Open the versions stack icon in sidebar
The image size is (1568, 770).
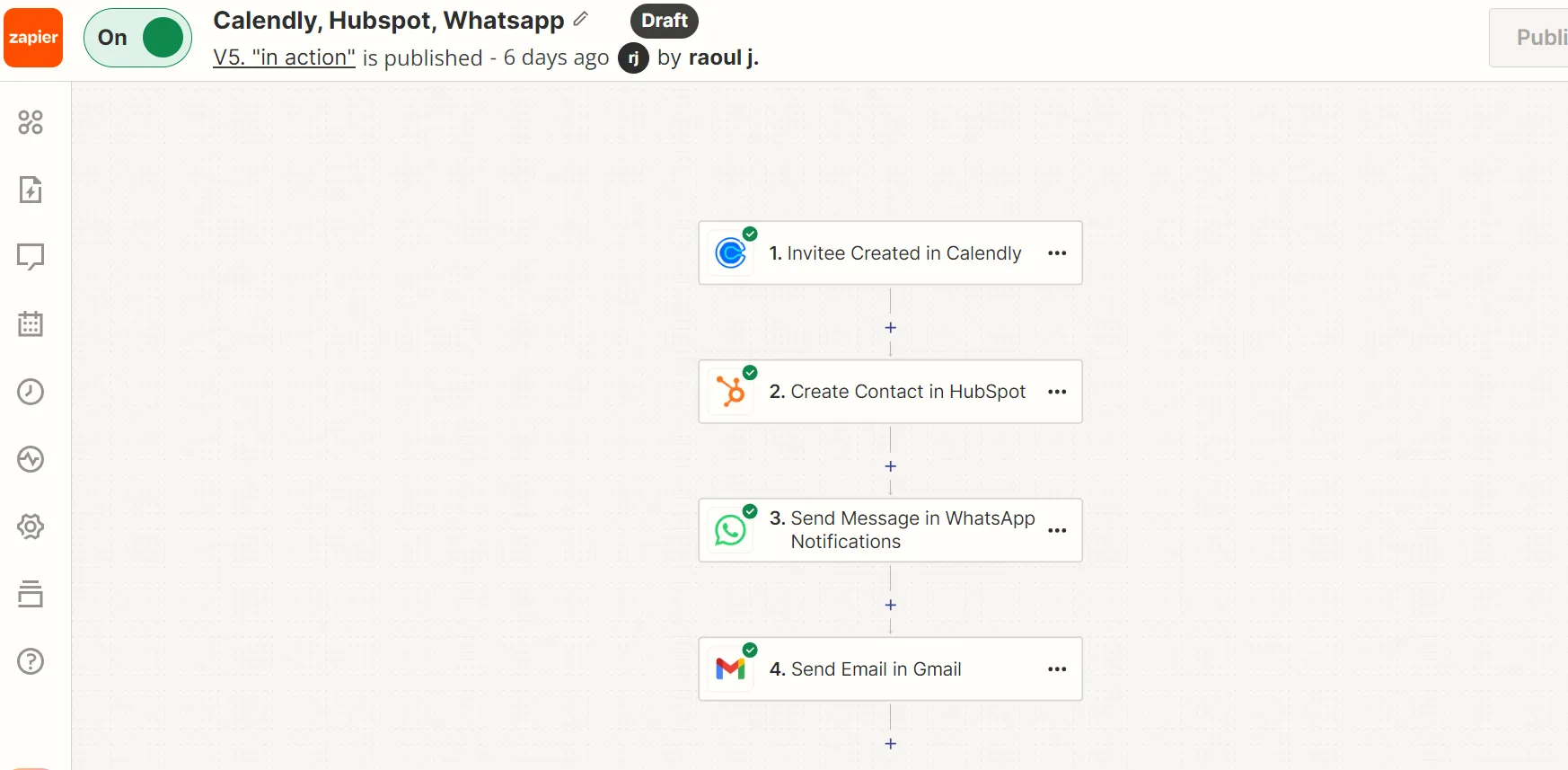[31, 594]
